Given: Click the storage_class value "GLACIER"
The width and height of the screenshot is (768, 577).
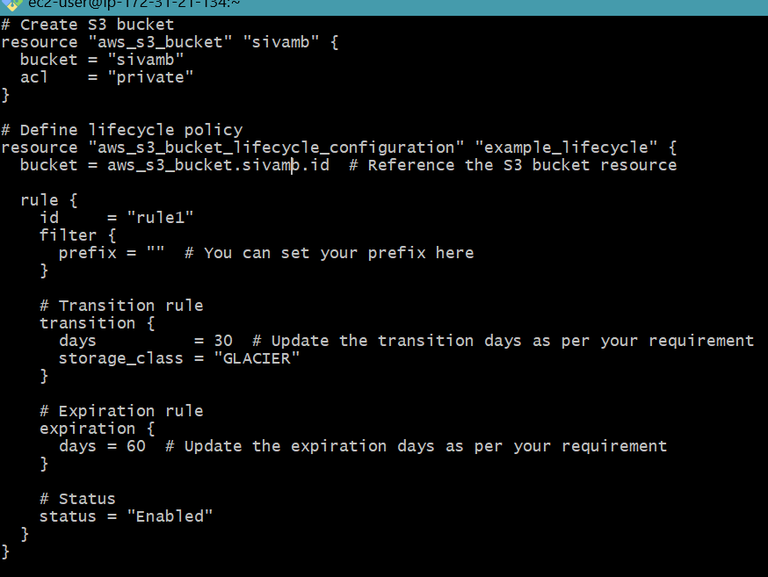Looking at the screenshot, I should [257, 359].
